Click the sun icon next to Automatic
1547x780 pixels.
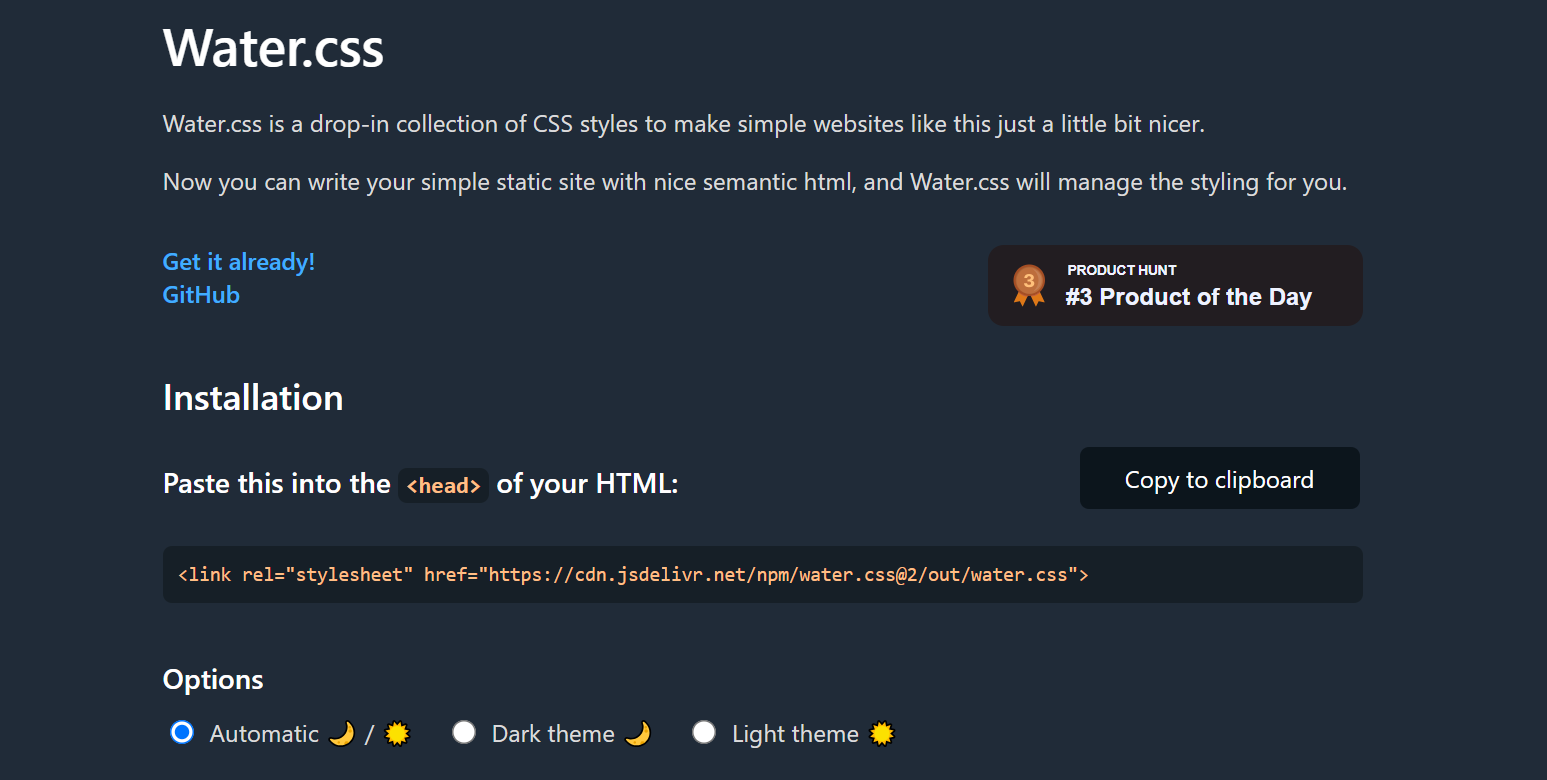click(x=396, y=733)
